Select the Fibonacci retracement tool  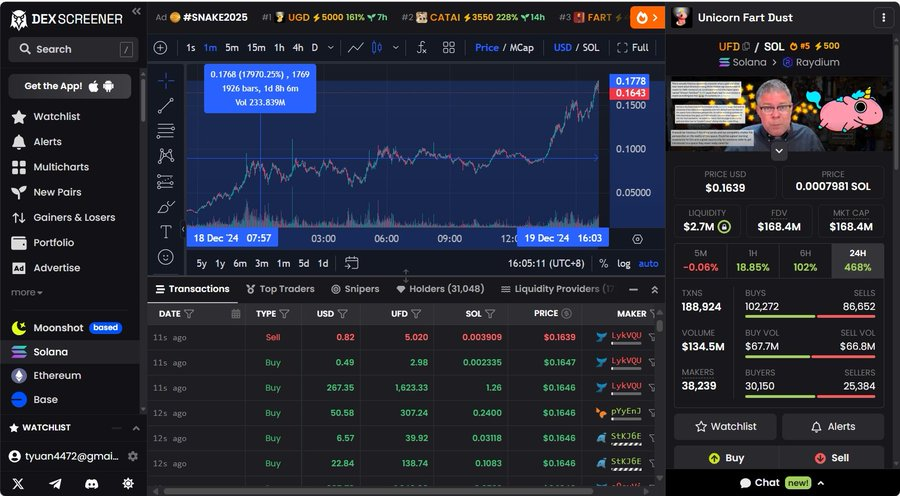click(x=166, y=131)
